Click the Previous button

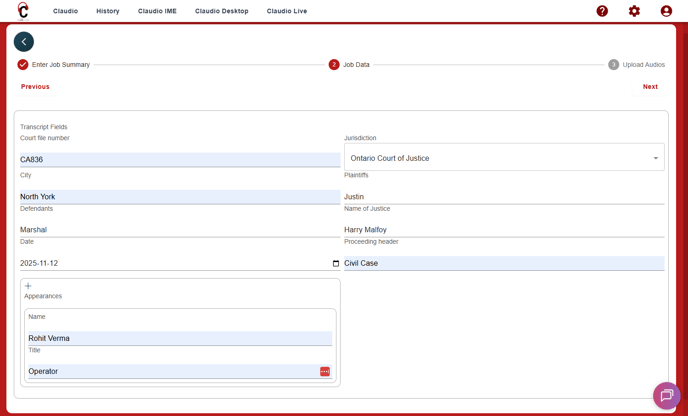tap(35, 87)
